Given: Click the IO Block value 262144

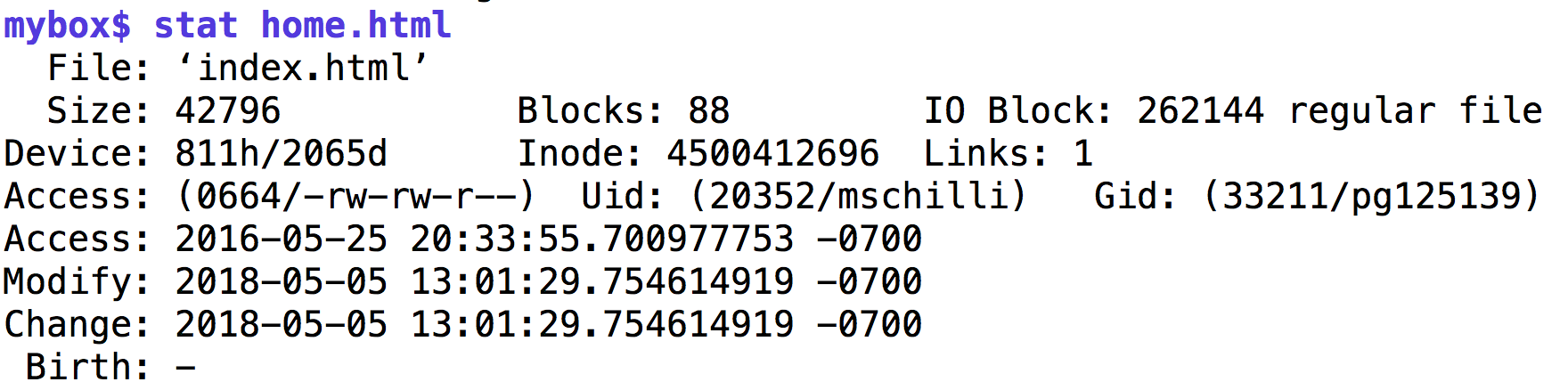Looking at the screenshot, I should tap(1200, 110).
